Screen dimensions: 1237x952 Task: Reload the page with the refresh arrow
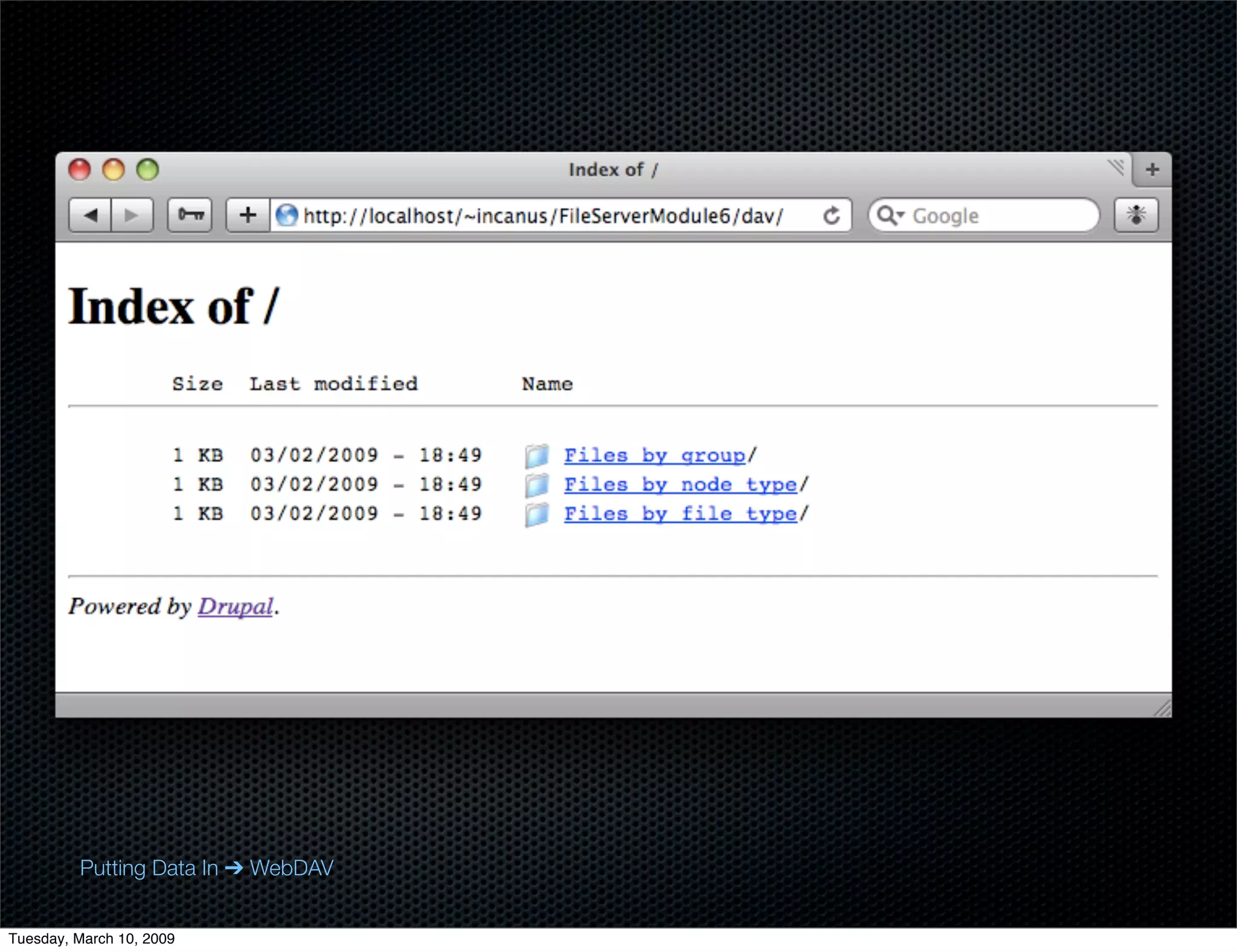tap(832, 215)
